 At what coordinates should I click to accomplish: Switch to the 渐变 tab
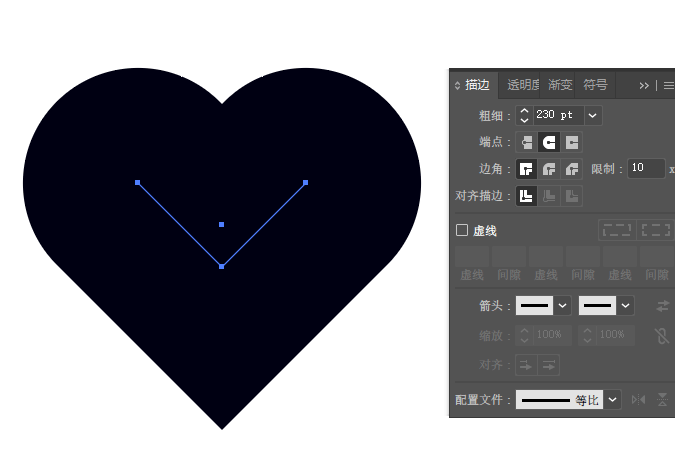coord(560,85)
